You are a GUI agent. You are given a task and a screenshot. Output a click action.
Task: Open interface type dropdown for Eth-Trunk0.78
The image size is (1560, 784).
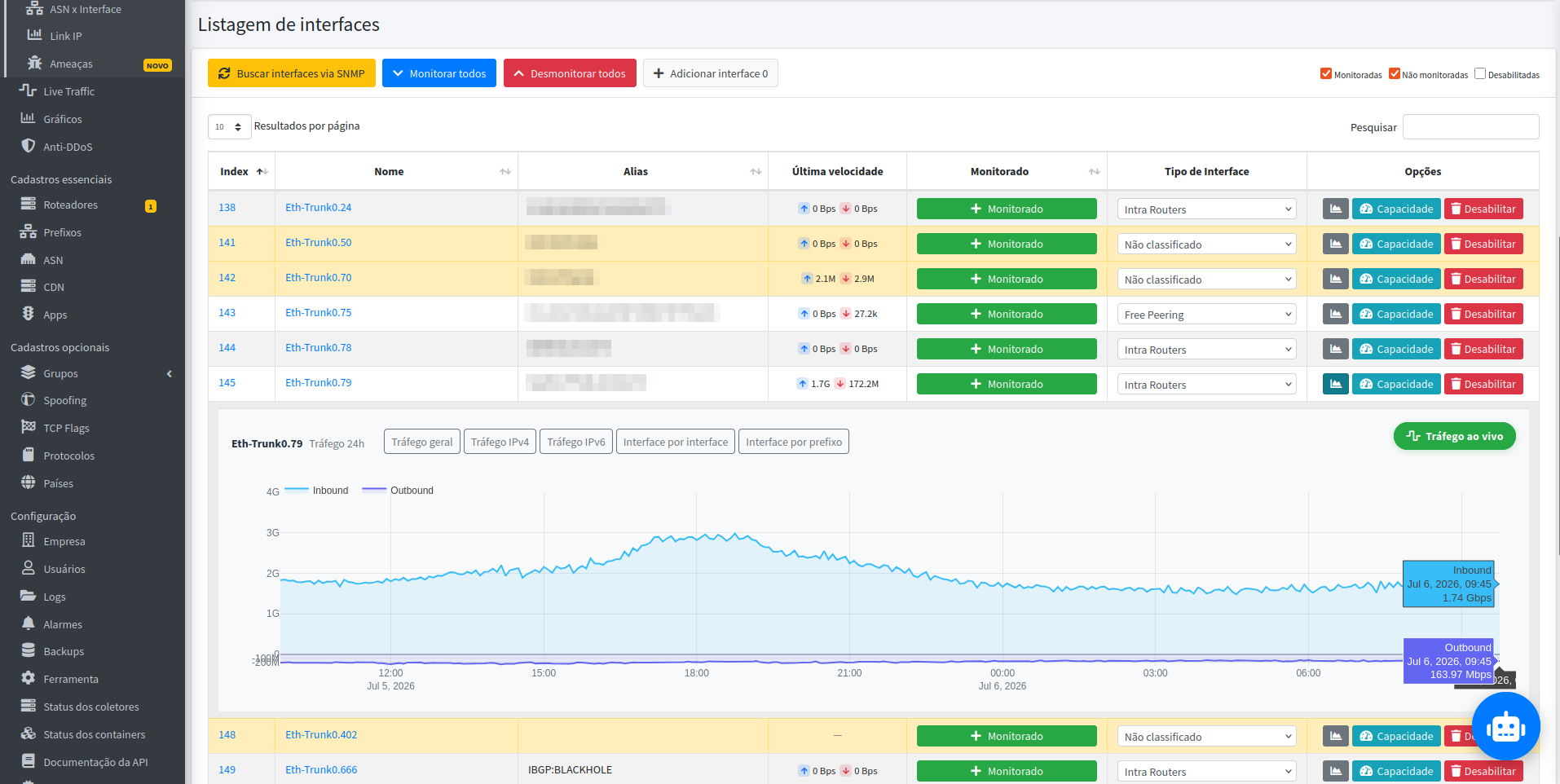(1206, 350)
